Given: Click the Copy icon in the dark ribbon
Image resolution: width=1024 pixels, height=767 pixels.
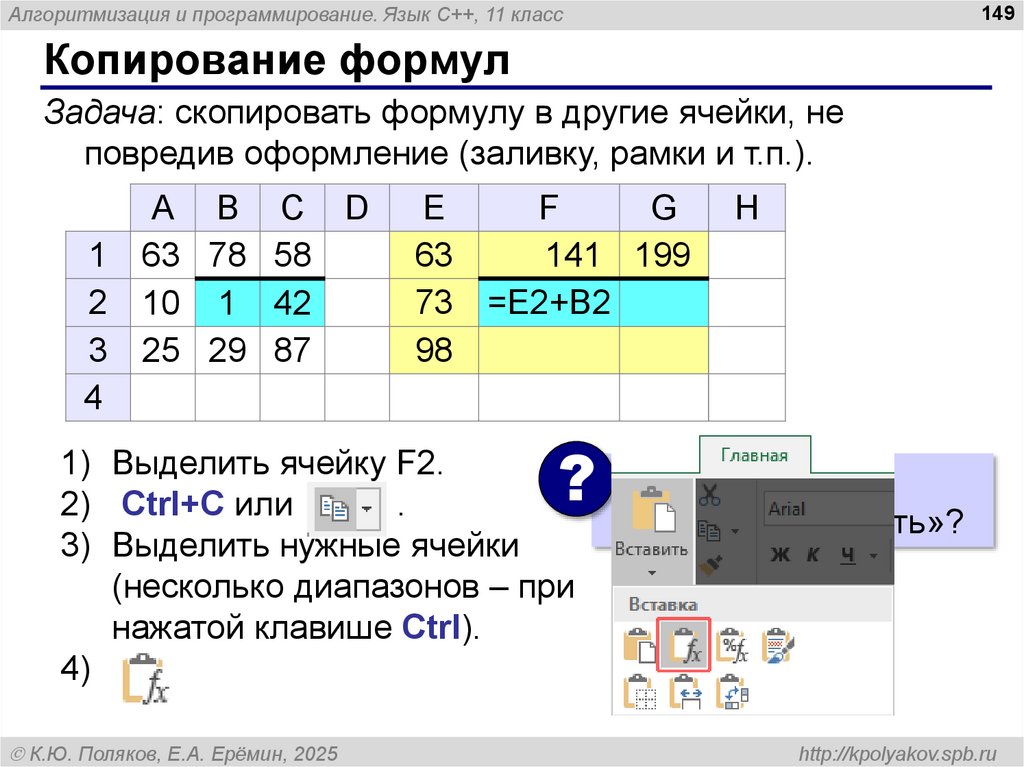Looking at the screenshot, I should pos(709,530).
